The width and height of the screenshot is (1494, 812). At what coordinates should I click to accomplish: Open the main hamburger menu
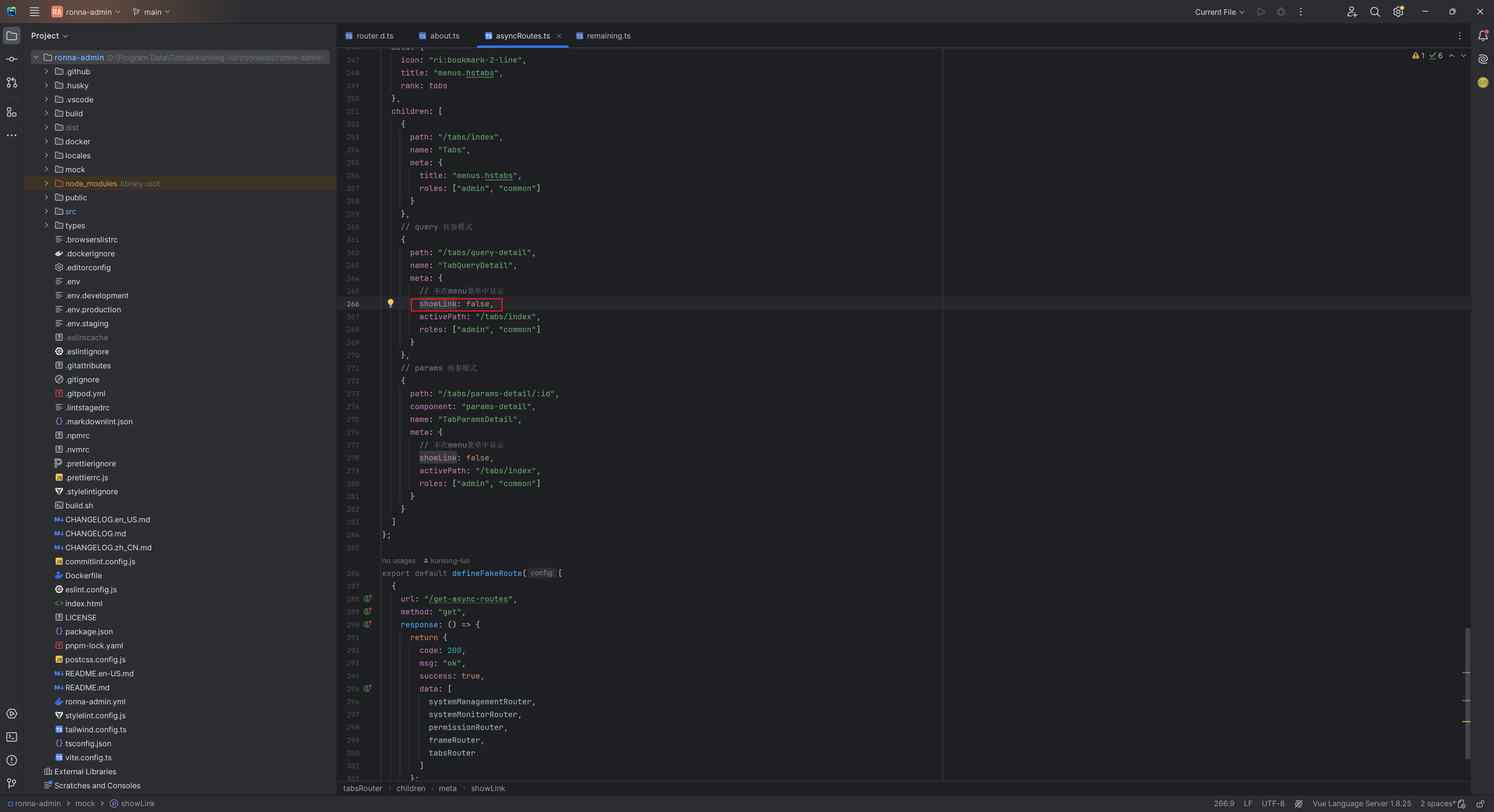coord(34,12)
